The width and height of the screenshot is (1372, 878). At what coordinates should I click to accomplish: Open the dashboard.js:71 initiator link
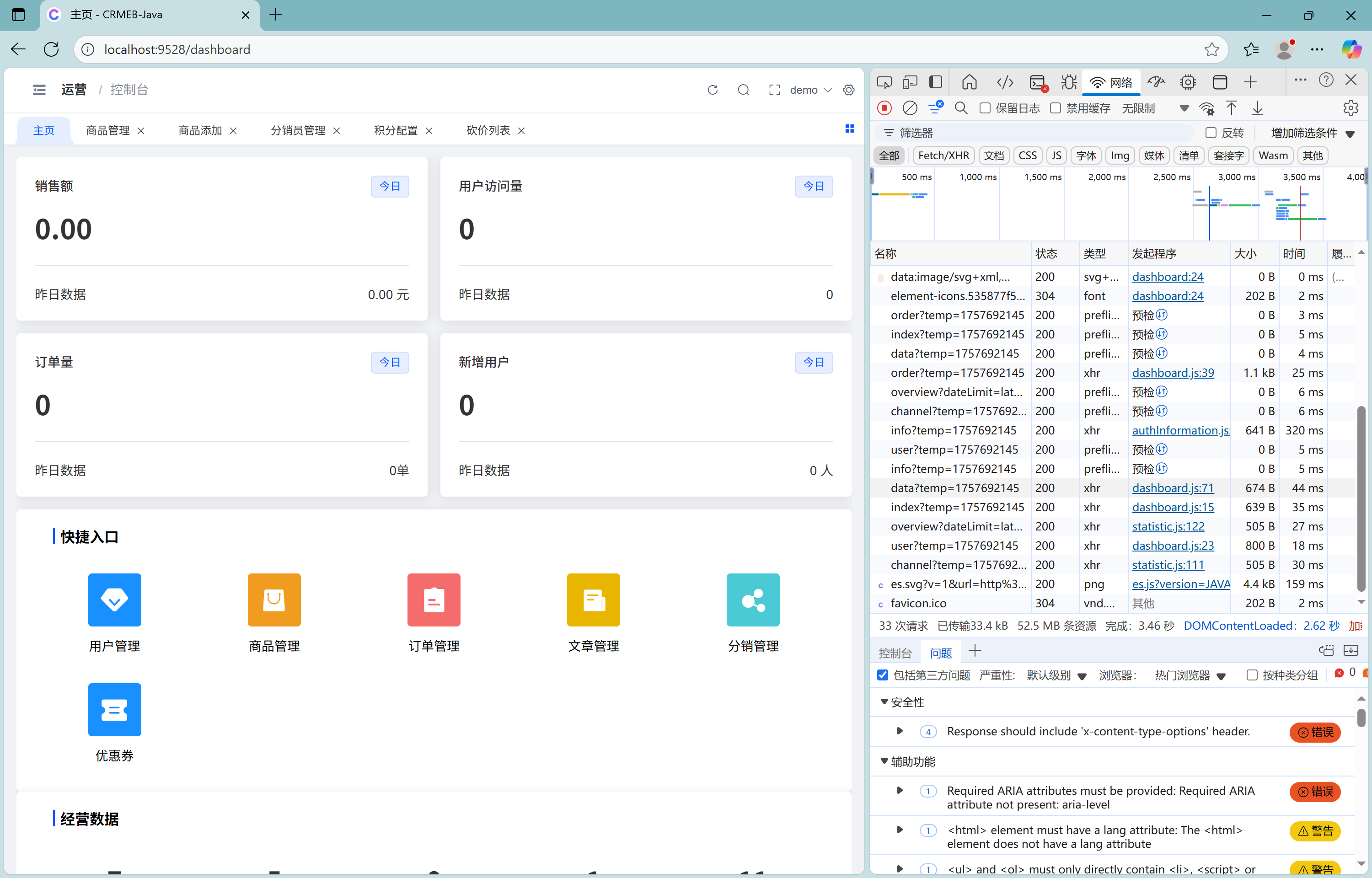click(x=1173, y=488)
